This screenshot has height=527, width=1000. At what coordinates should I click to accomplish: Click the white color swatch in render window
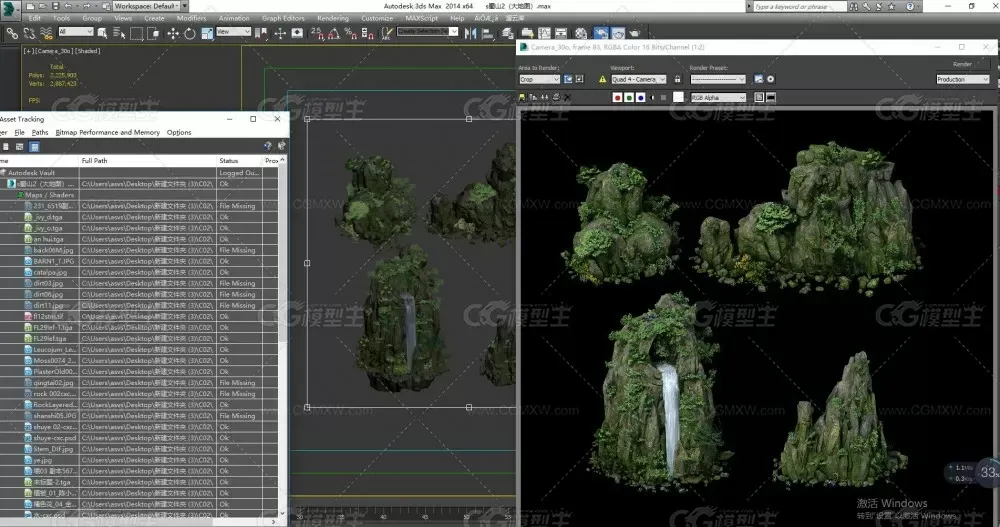678,97
